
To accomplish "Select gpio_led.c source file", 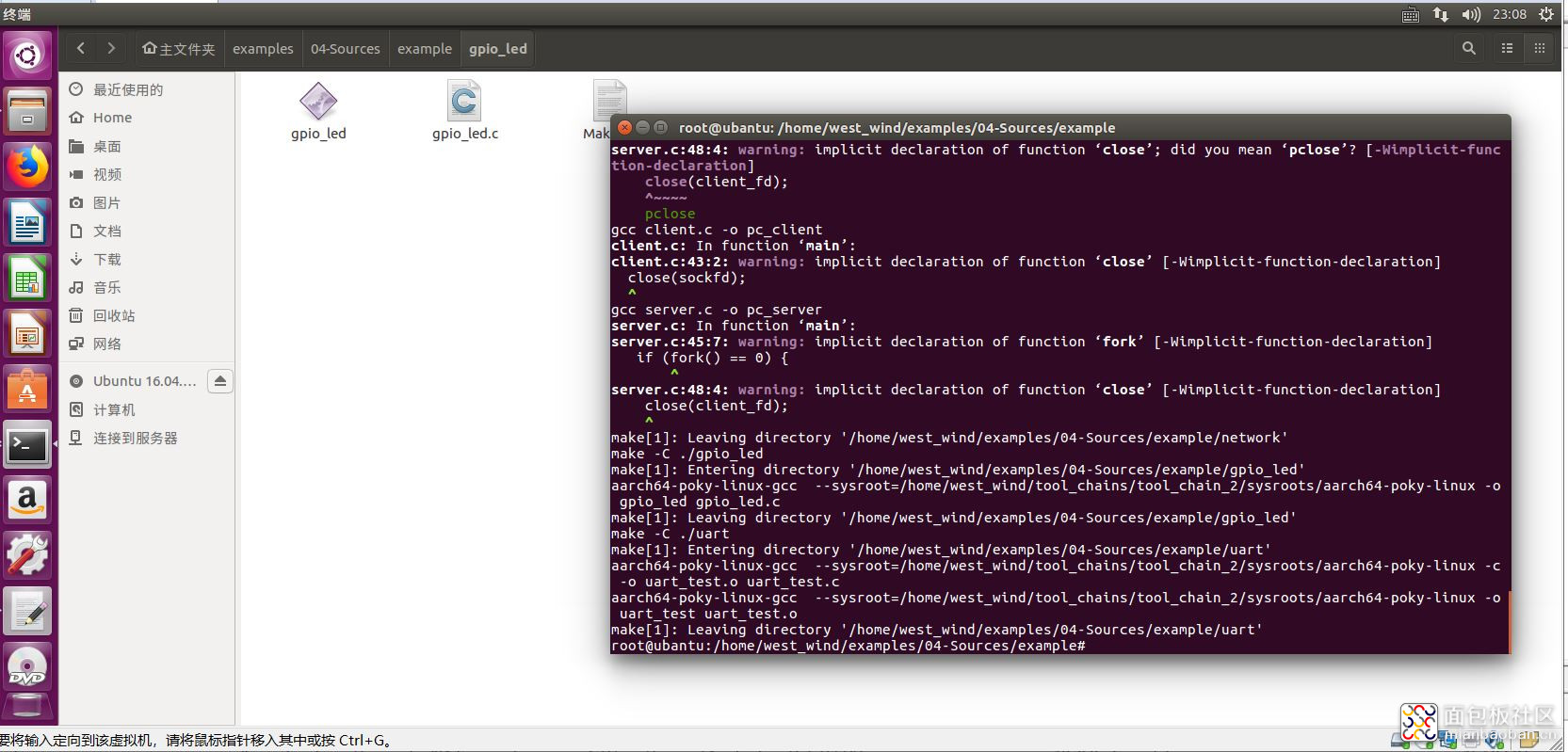I will [x=465, y=111].
